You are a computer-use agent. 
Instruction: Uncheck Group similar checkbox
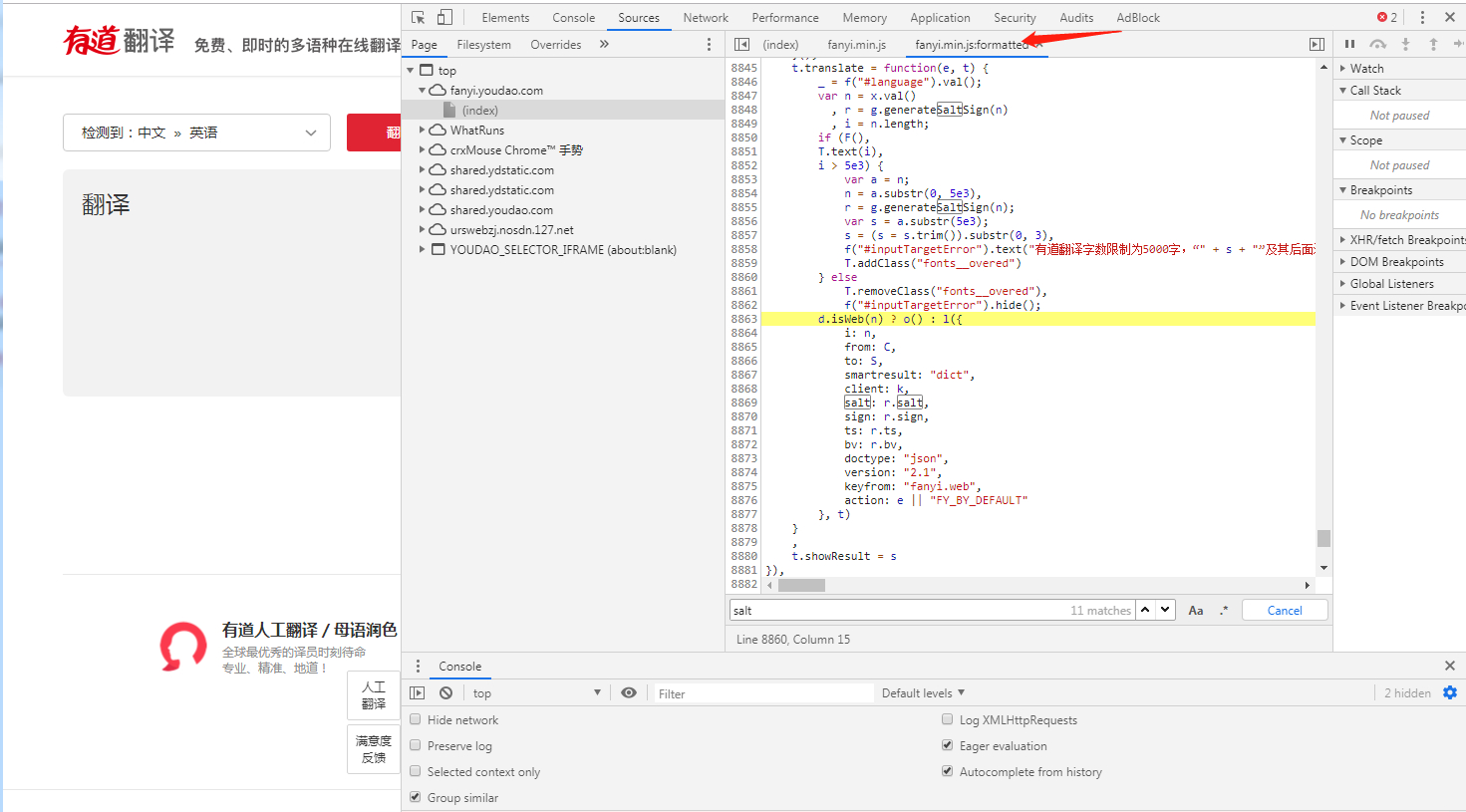click(416, 797)
